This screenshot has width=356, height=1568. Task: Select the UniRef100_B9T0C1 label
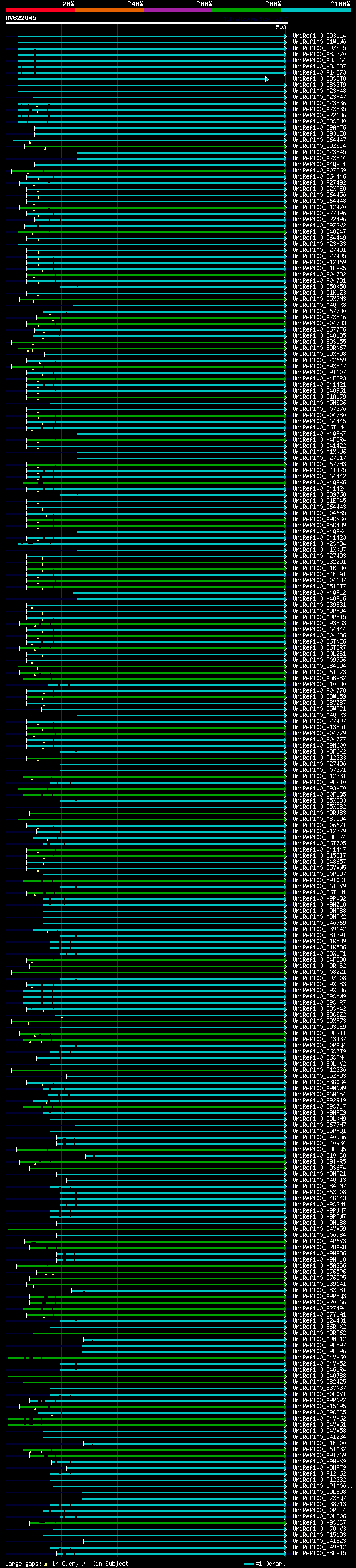(x=319, y=880)
